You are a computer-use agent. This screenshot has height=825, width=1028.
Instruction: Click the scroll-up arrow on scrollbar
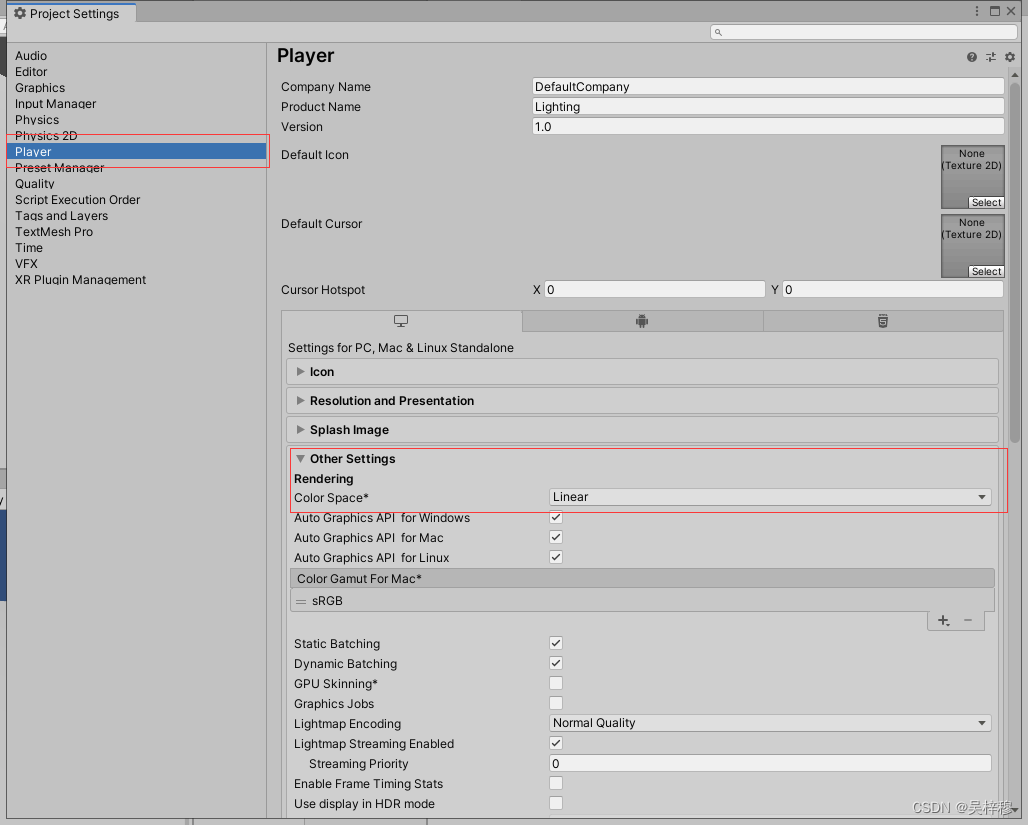coord(1014,75)
